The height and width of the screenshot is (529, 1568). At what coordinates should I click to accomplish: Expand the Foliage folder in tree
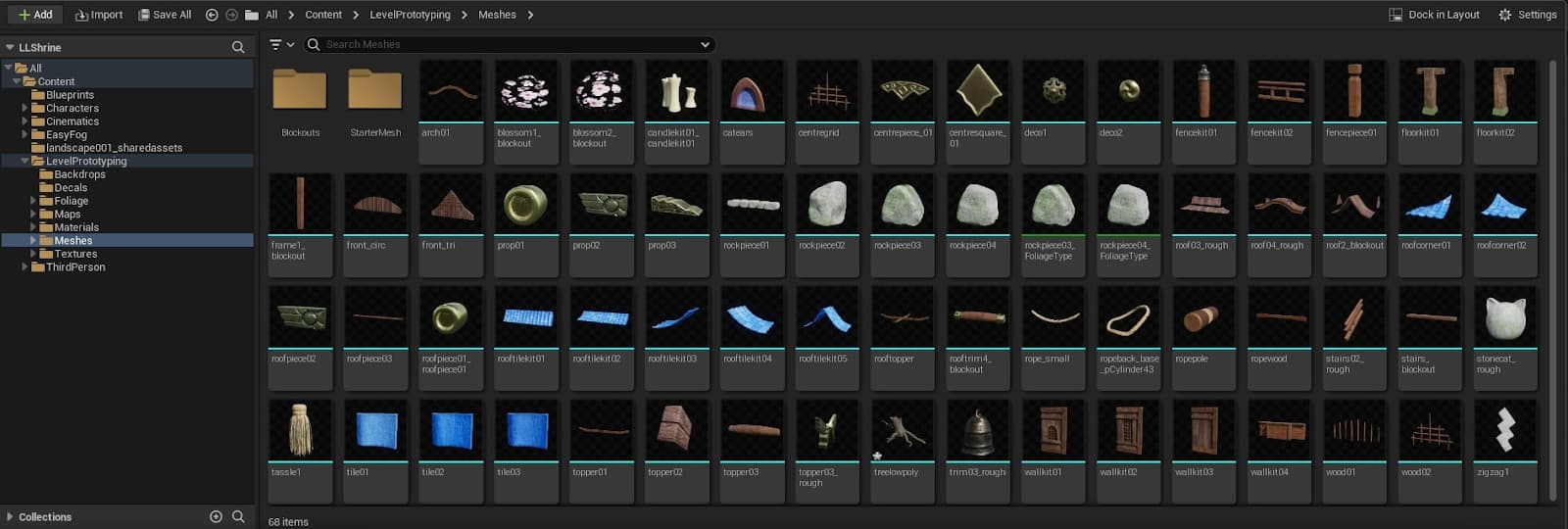pyautogui.click(x=33, y=201)
